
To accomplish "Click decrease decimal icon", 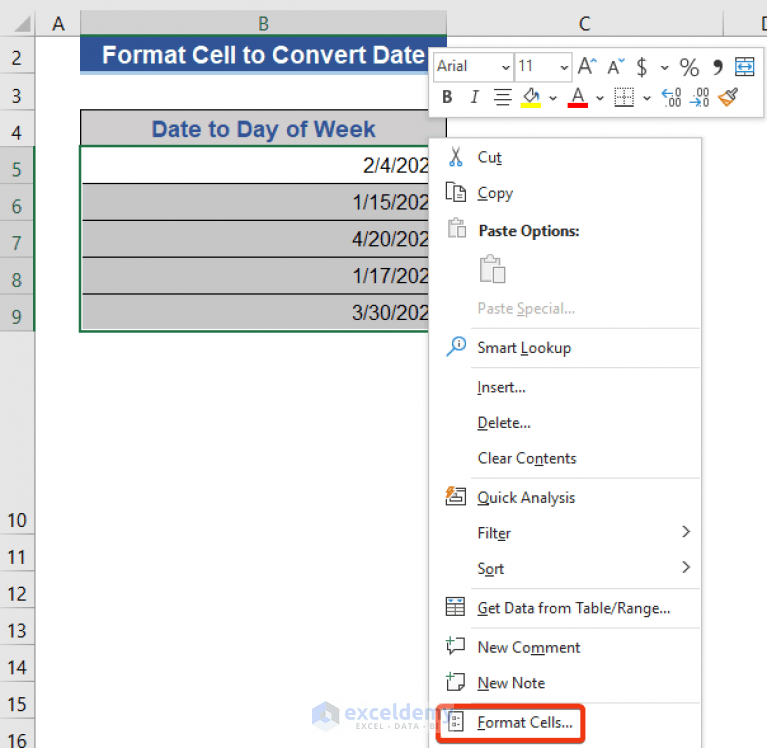I will (699, 97).
